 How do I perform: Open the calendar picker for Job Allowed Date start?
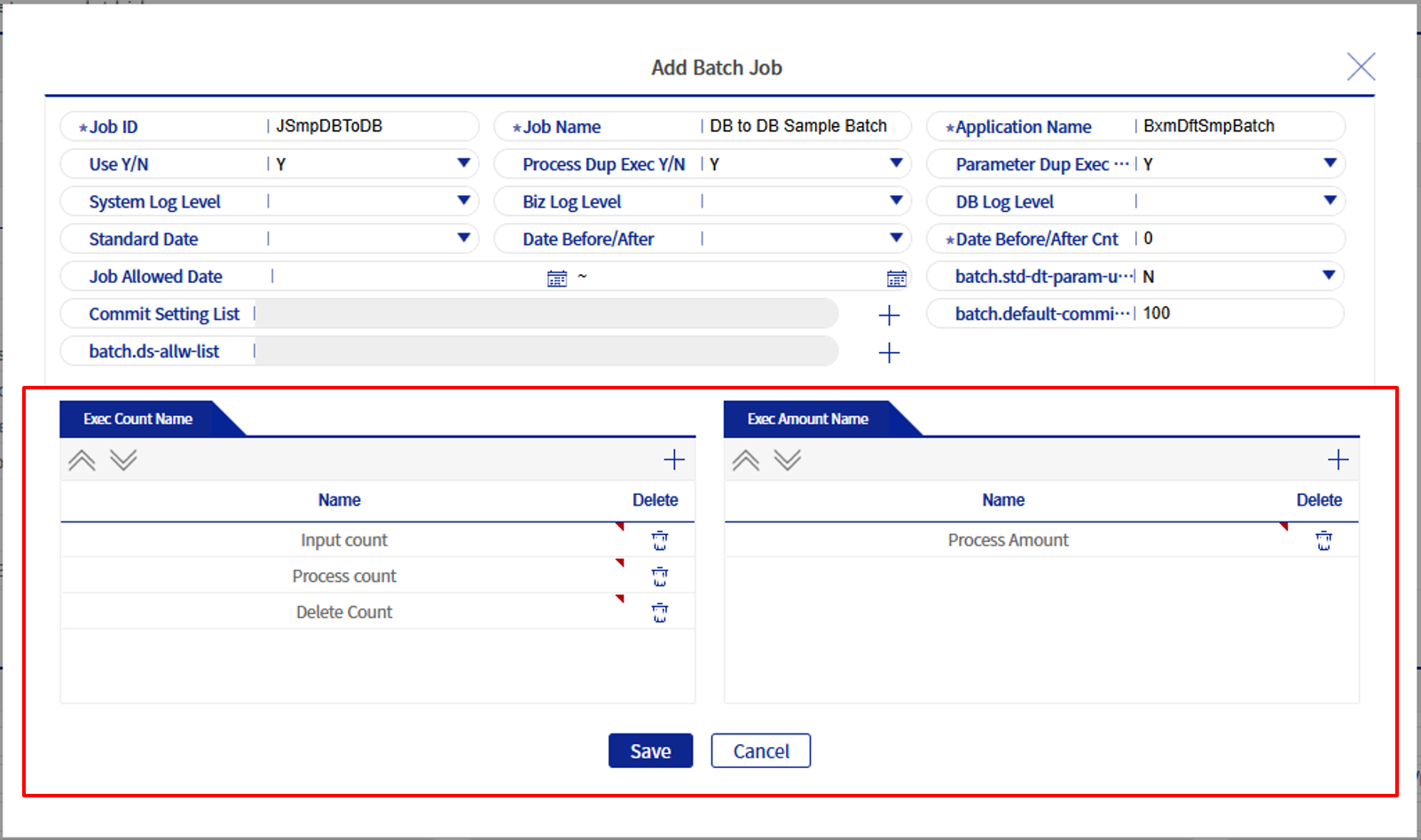pos(557,277)
